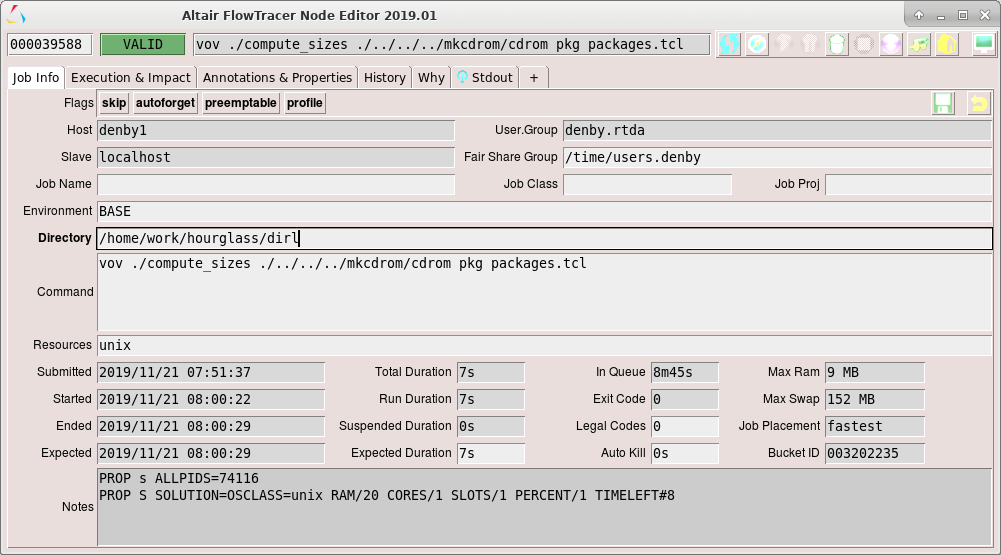The height and width of the screenshot is (555, 1001).
Task: Click the yellow house home icon
Action: pos(947,44)
